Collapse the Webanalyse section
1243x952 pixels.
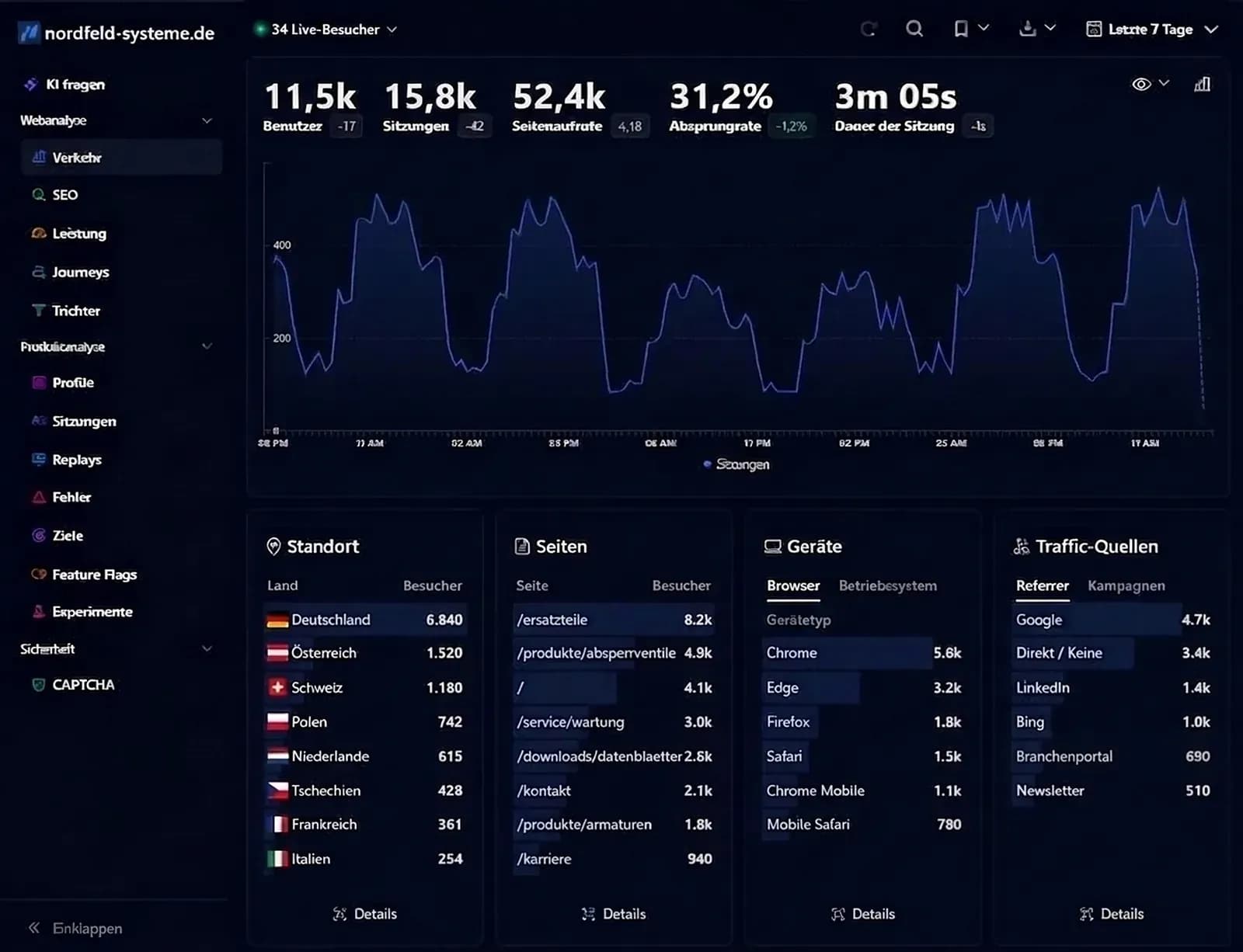point(207,120)
